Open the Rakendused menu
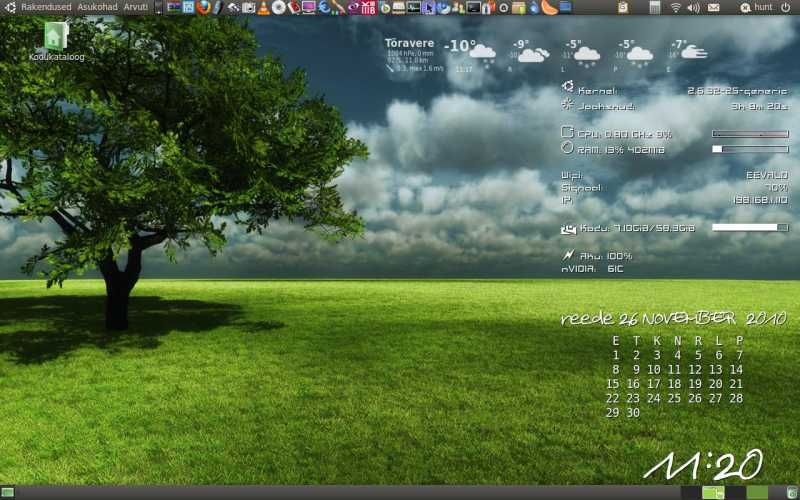 (46, 7)
